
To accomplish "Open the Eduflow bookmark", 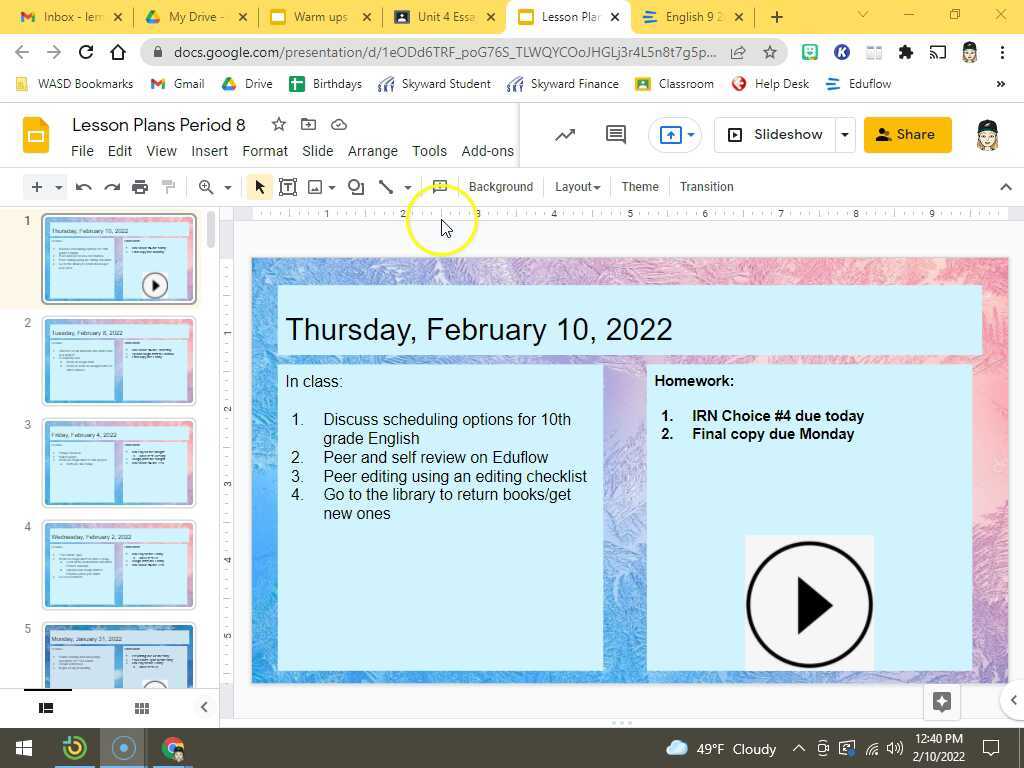I will point(859,84).
